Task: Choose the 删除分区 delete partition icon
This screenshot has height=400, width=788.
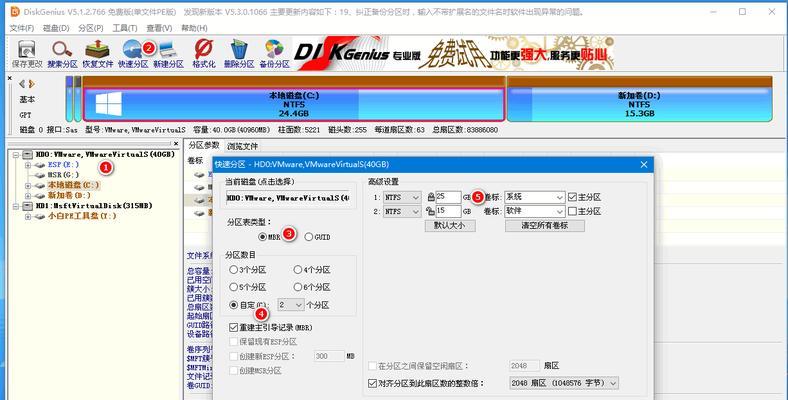Action: (x=239, y=53)
